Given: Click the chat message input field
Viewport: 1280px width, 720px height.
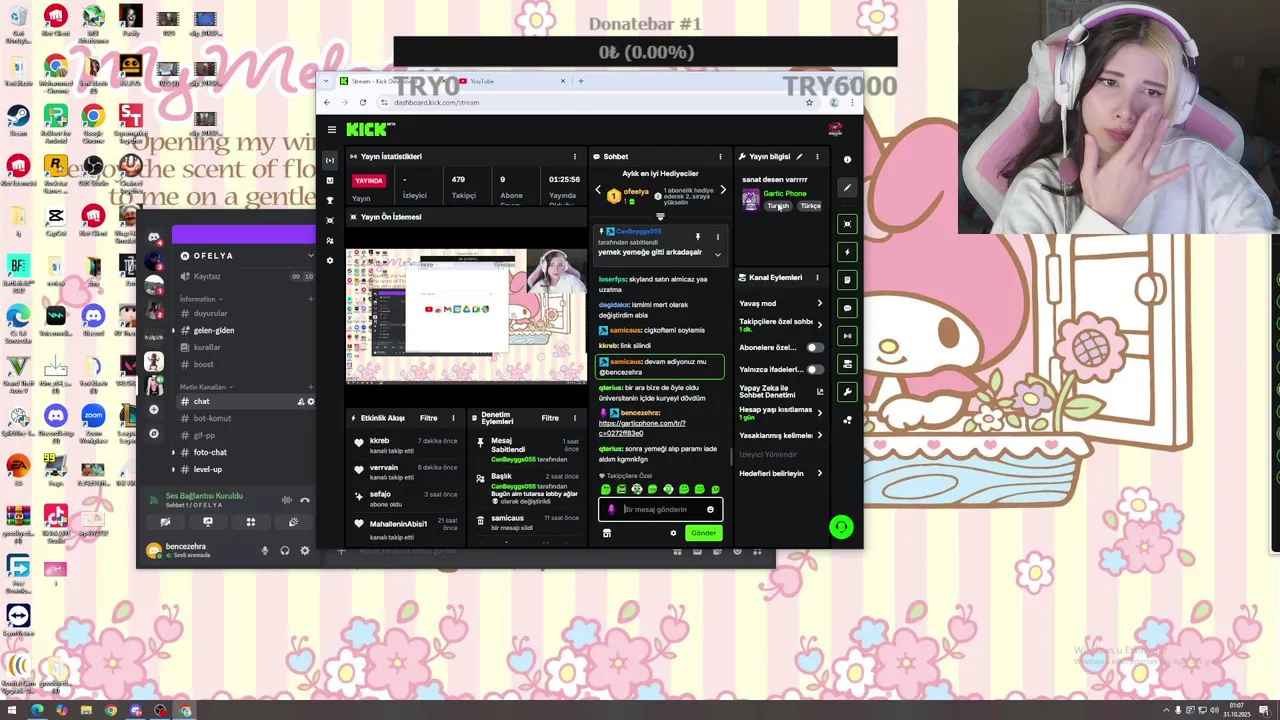Looking at the screenshot, I should [658, 509].
